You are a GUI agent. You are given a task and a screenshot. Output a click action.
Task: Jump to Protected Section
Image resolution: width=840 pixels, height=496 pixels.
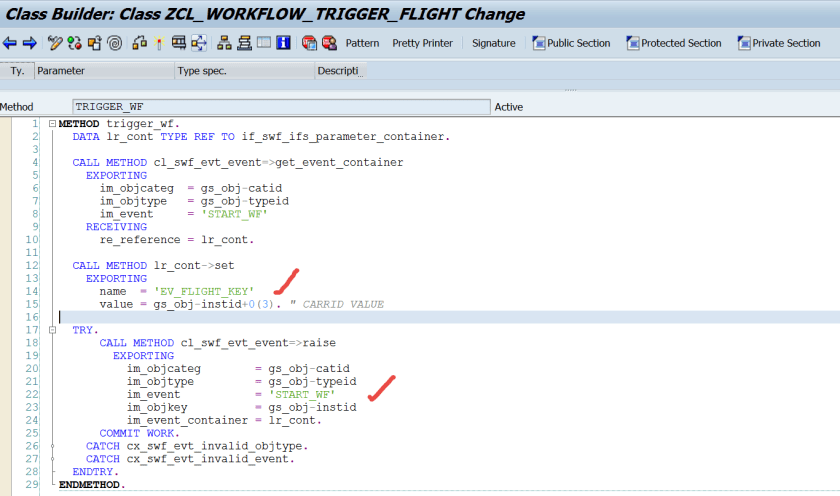pyautogui.click(x=674, y=43)
